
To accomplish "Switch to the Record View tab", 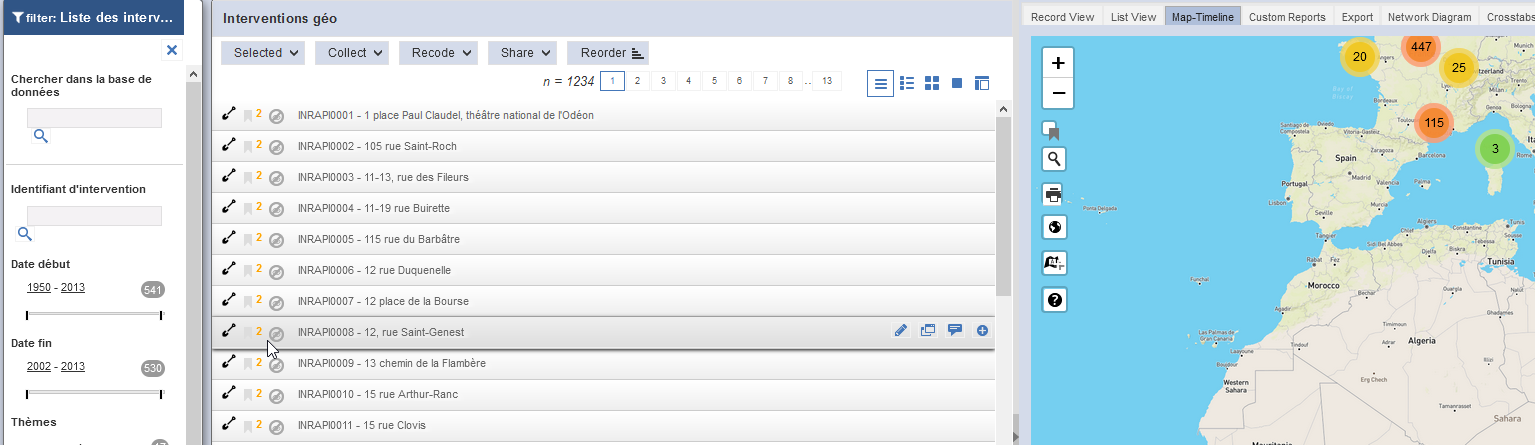I will [x=1062, y=17].
